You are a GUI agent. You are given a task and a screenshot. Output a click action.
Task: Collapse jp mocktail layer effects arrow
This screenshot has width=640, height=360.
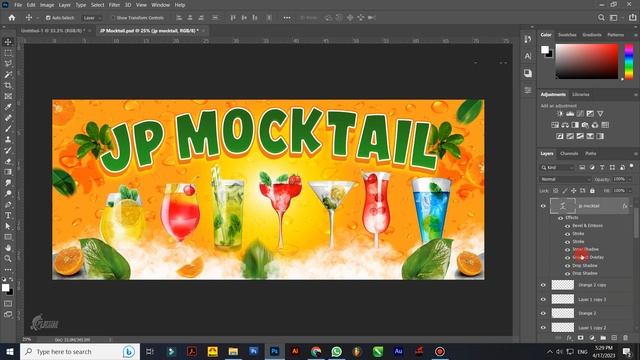point(632,206)
